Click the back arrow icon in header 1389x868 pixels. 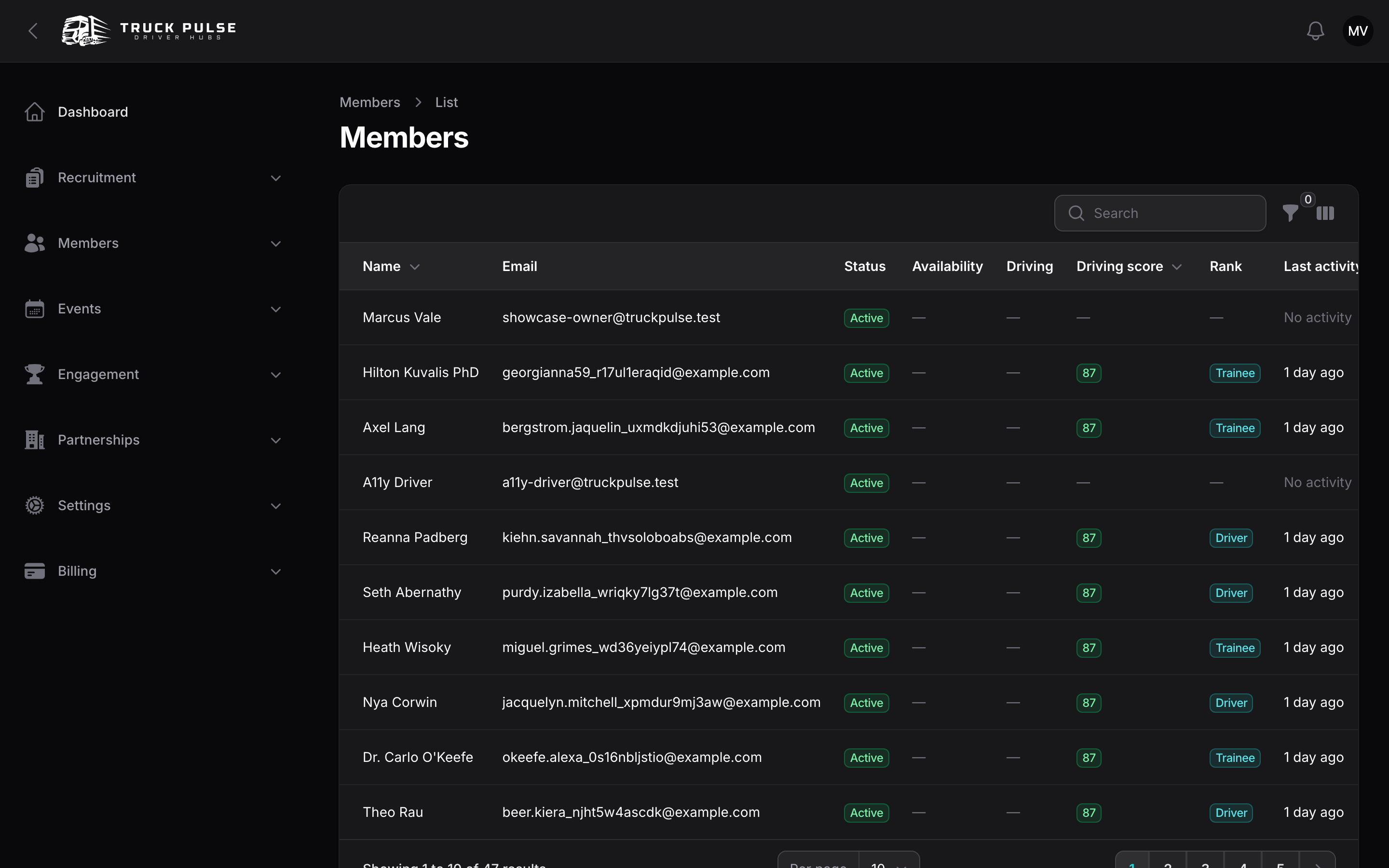coord(33,31)
